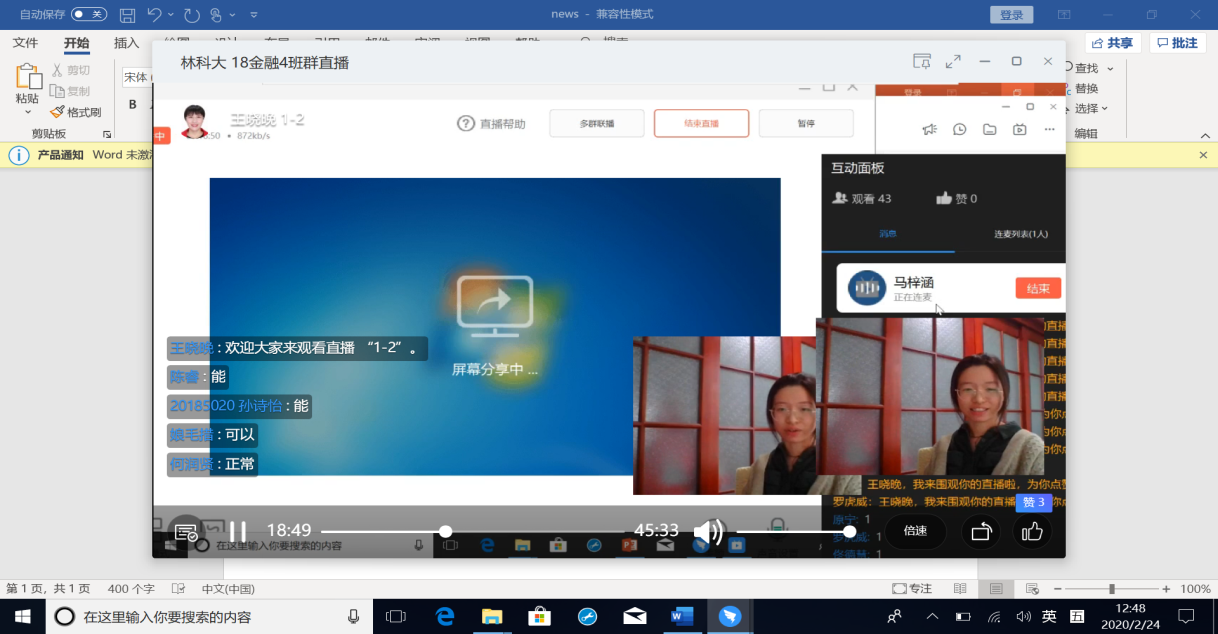This screenshot has height=634, width=1218.
Task: Open the File tab in Word
Action: [25, 43]
